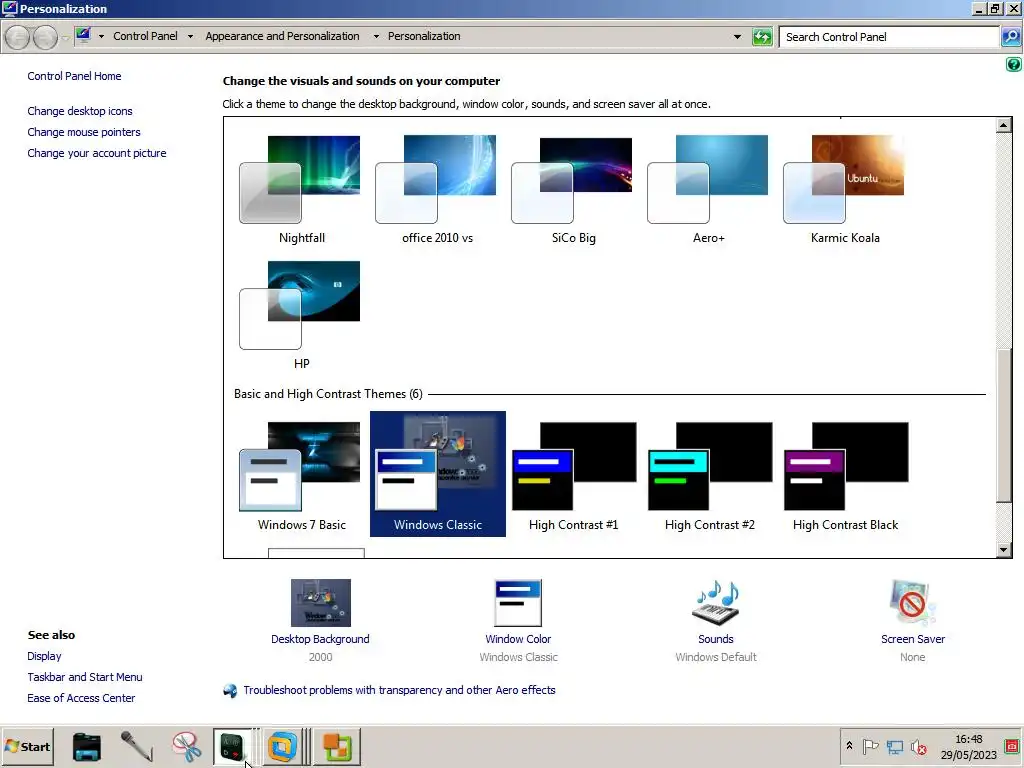Click the Window Color text link

pos(518,639)
